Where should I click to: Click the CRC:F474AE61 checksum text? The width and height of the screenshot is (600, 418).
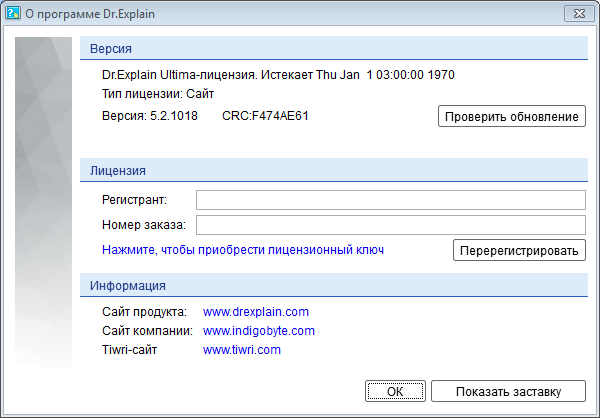click(265, 116)
